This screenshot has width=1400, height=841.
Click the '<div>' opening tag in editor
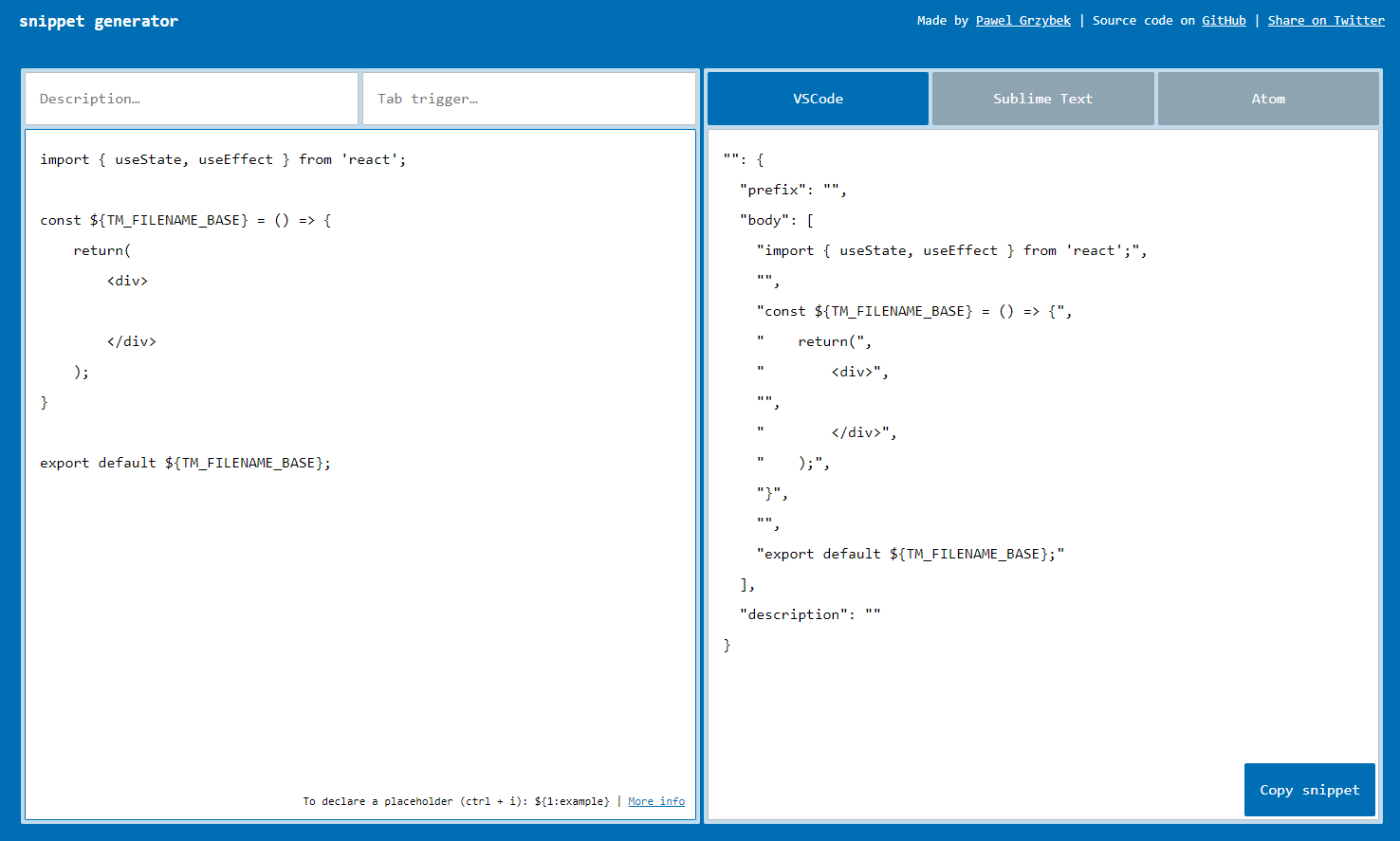click(x=127, y=281)
